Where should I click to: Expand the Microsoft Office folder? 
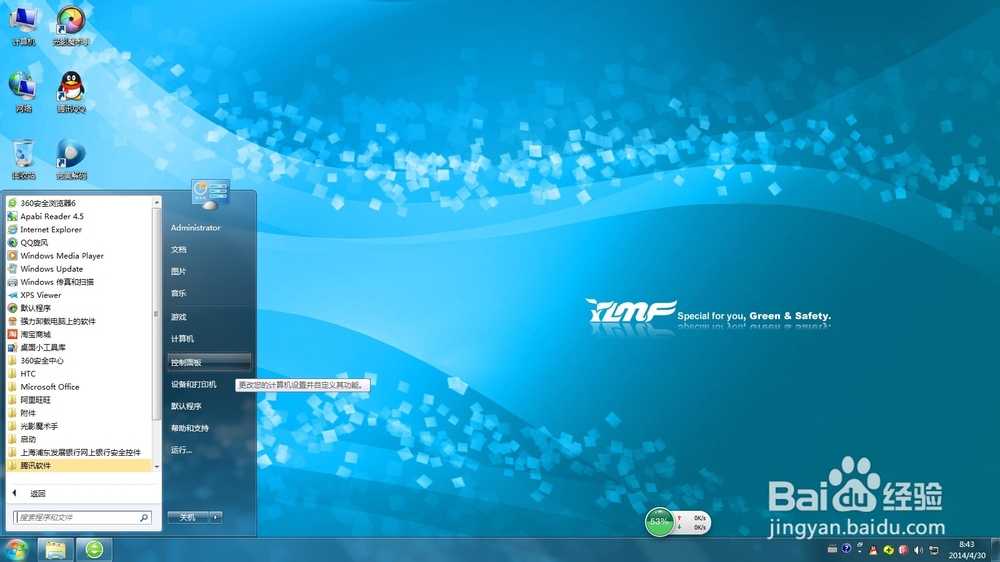click(x=79, y=387)
